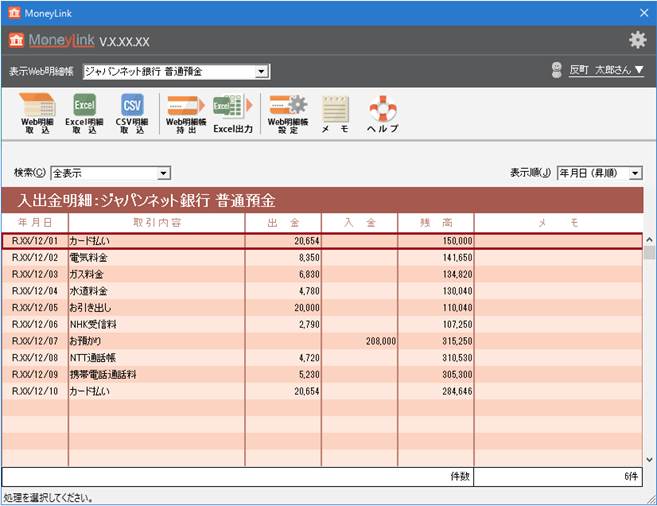Select Web明細帳持出 toolbar icon

point(186,113)
